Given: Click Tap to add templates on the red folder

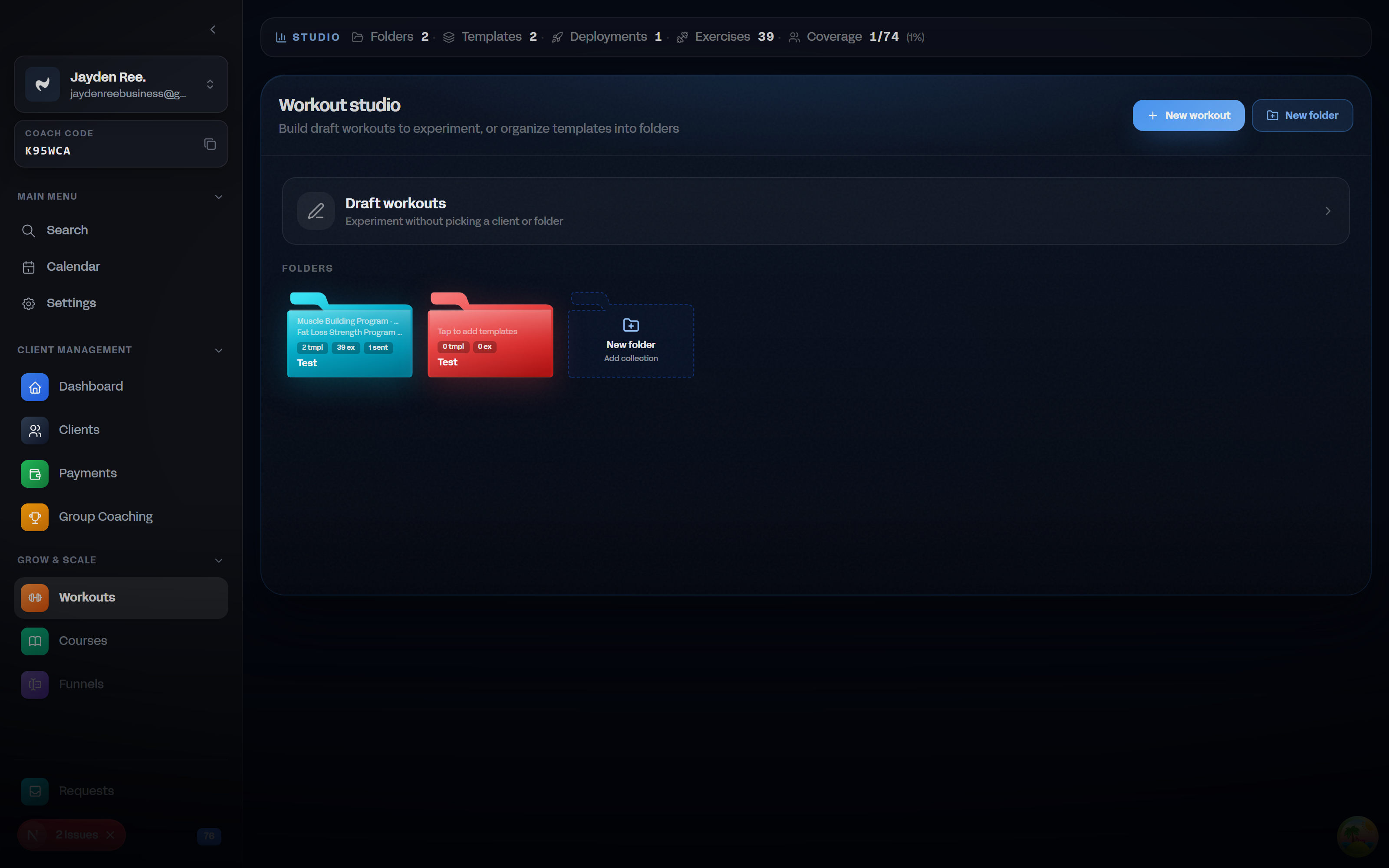Looking at the screenshot, I should [x=477, y=331].
